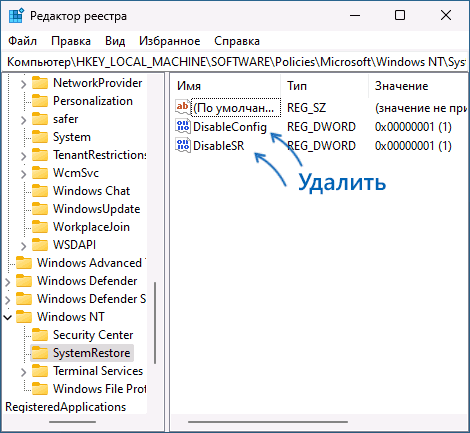Click REG_SZ type of default value

point(307,108)
